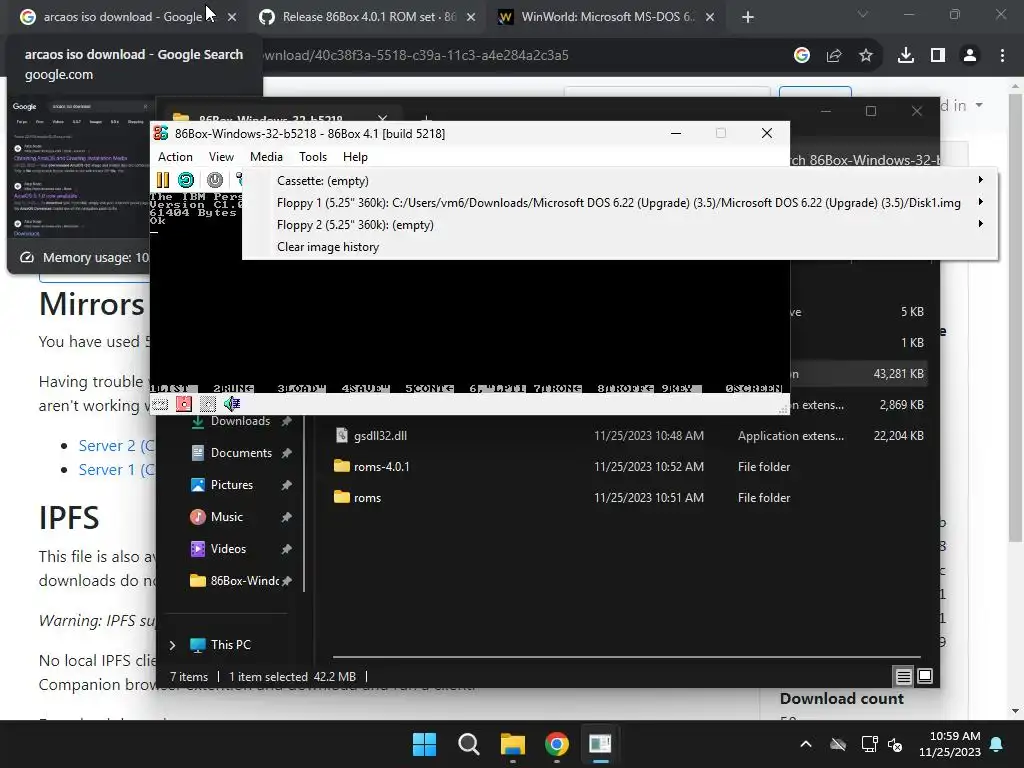Image resolution: width=1024 pixels, height=768 pixels.
Task: Unpin Music using its pin icon
Action: click(x=286, y=517)
